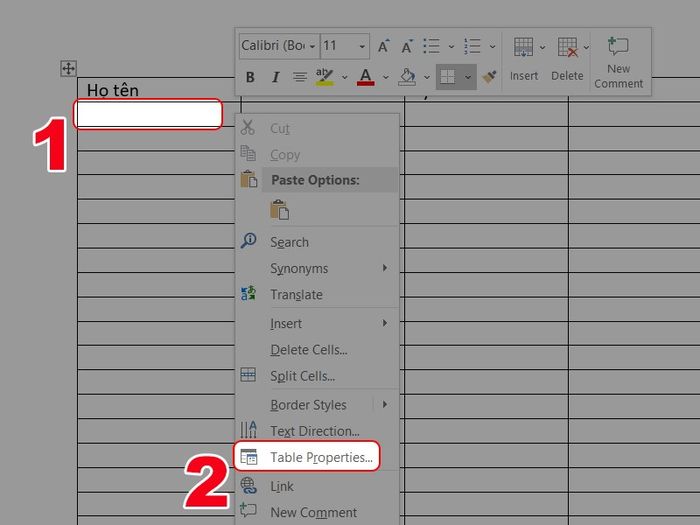Viewport: 700px width, 525px height.
Task: Apply the text highlight color pen
Action: pyautogui.click(x=325, y=77)
